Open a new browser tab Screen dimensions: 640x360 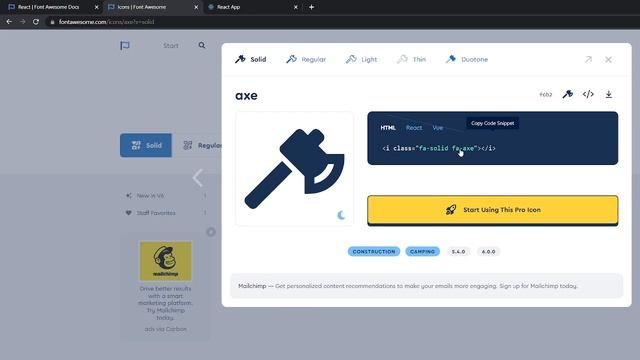point(311,7)
